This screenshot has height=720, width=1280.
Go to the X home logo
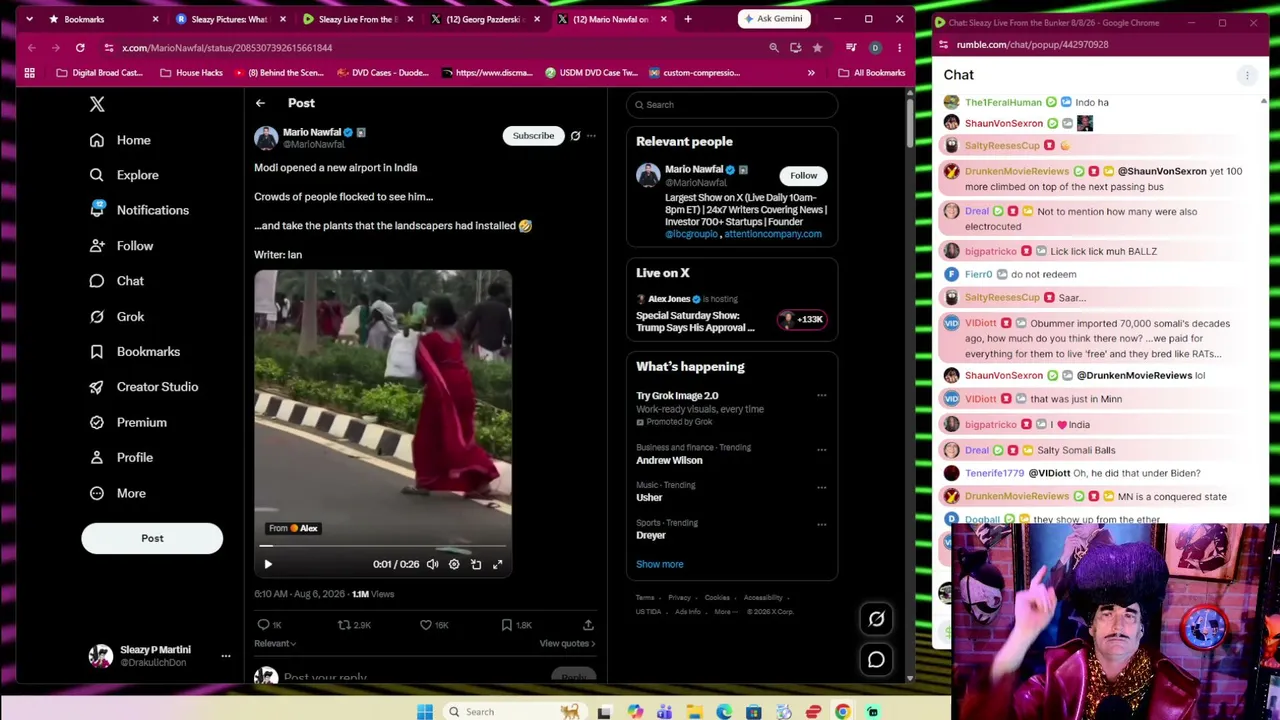tap(97, 104)
